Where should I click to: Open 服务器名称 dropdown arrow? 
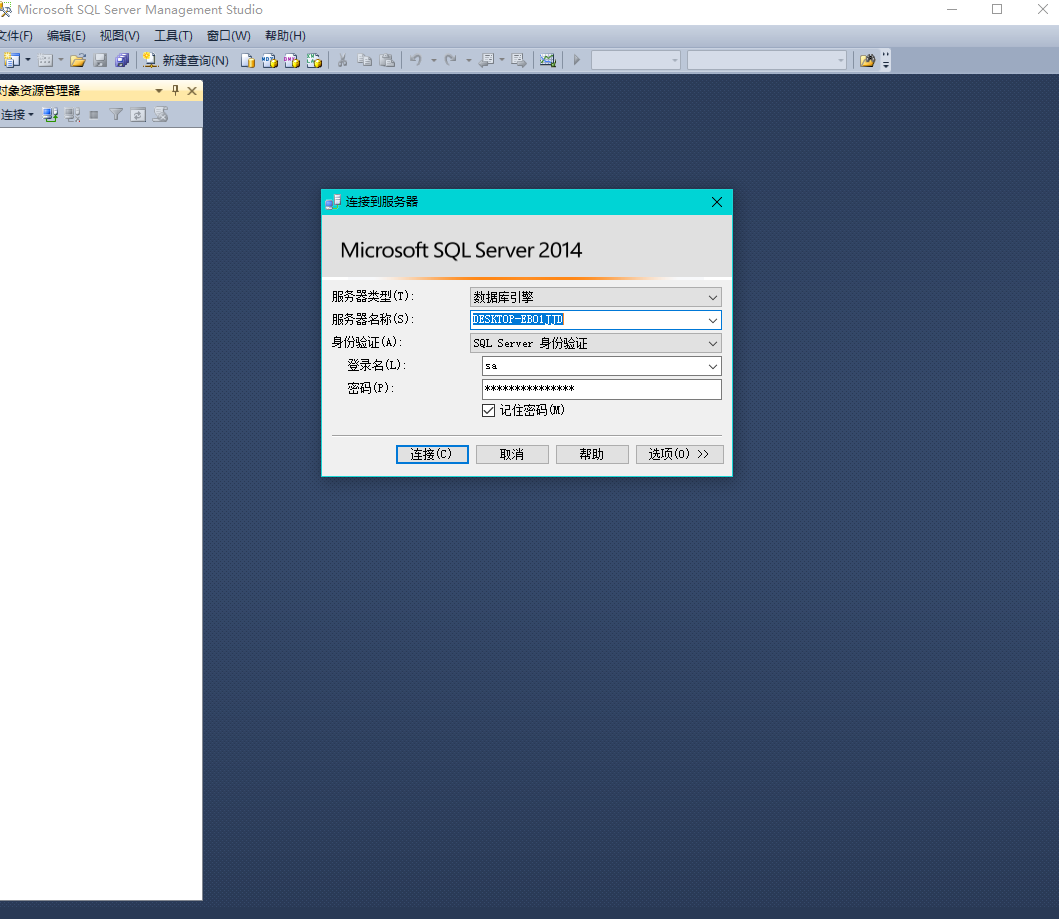[x=713, y=320]
